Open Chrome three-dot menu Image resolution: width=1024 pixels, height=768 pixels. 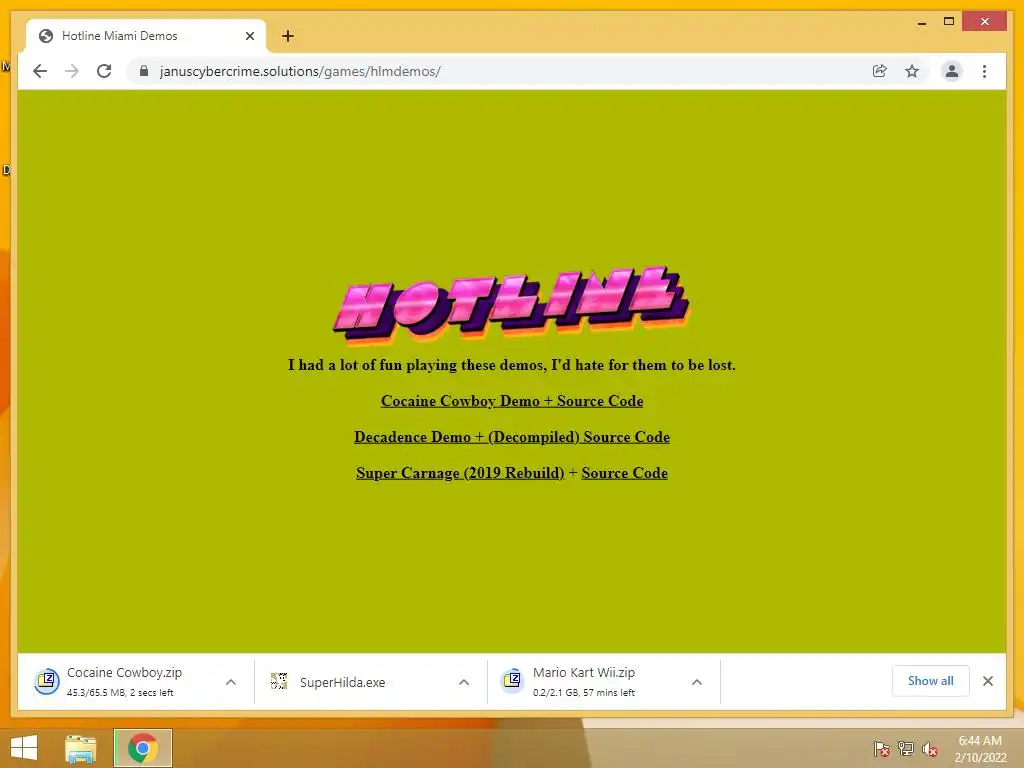point(984,71)
